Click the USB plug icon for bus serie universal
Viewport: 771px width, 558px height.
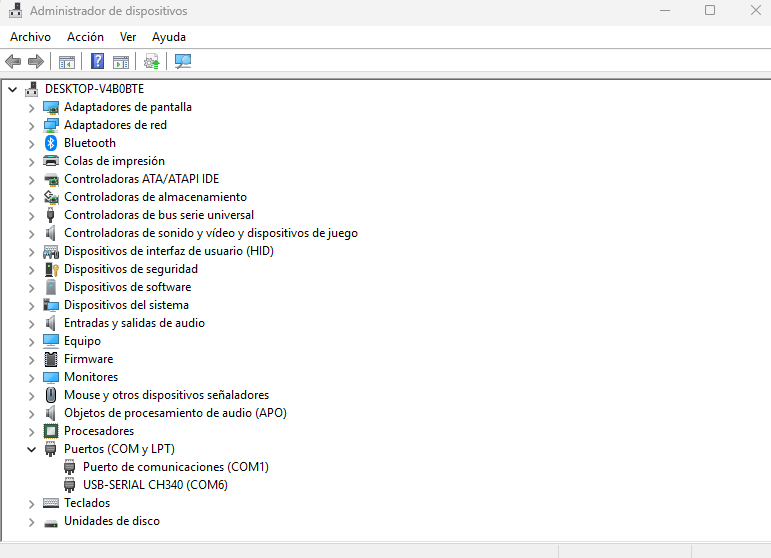[50, 215]
